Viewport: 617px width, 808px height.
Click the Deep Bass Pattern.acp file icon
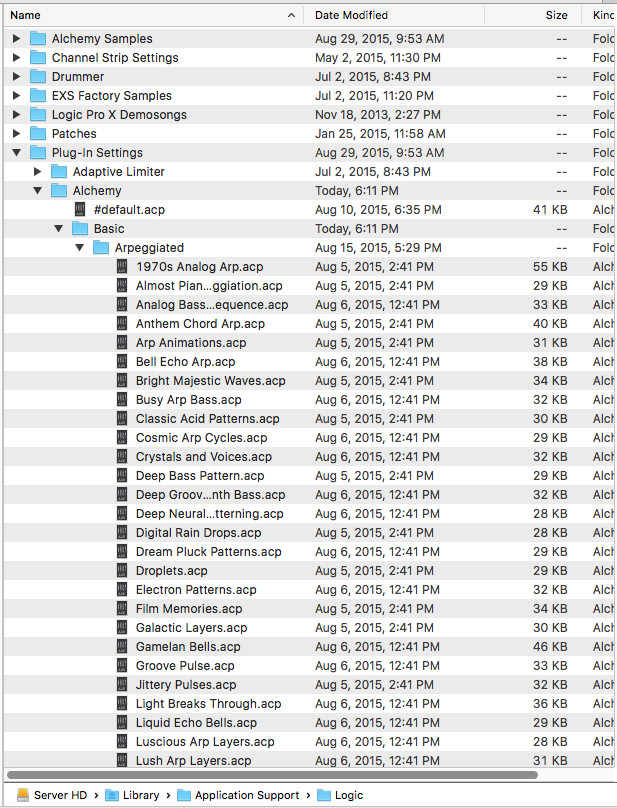(x=122, y=476)
